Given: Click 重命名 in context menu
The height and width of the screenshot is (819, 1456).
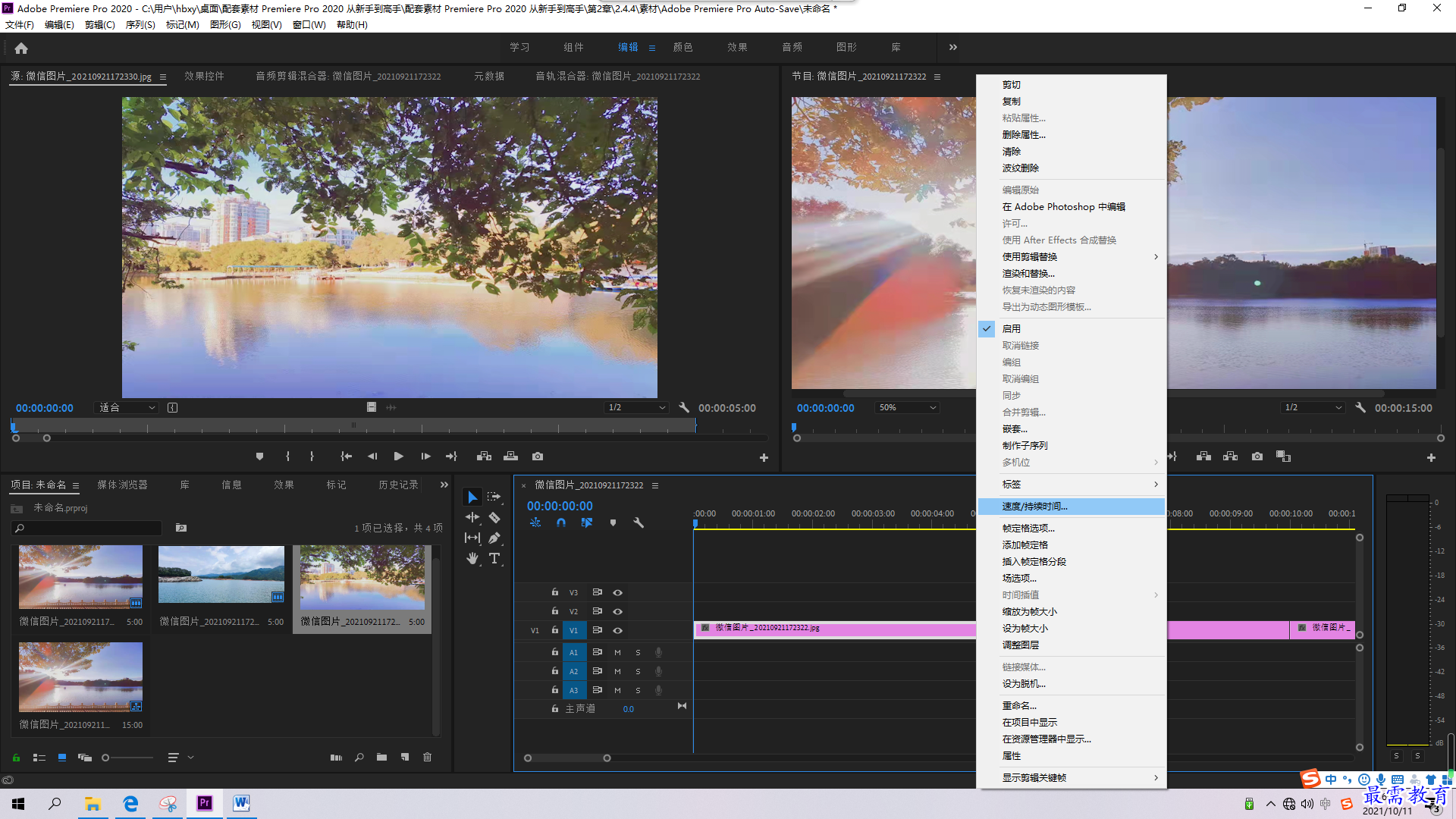Looking at the screenshot, I should coord(1071,705).
